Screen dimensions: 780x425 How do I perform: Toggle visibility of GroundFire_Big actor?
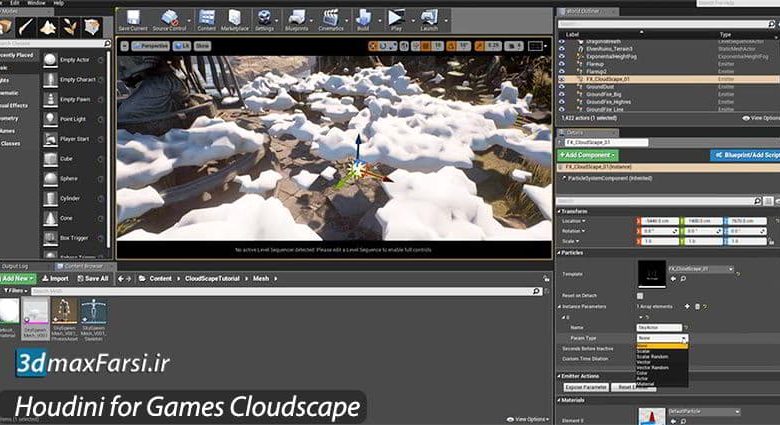[562, 94]
